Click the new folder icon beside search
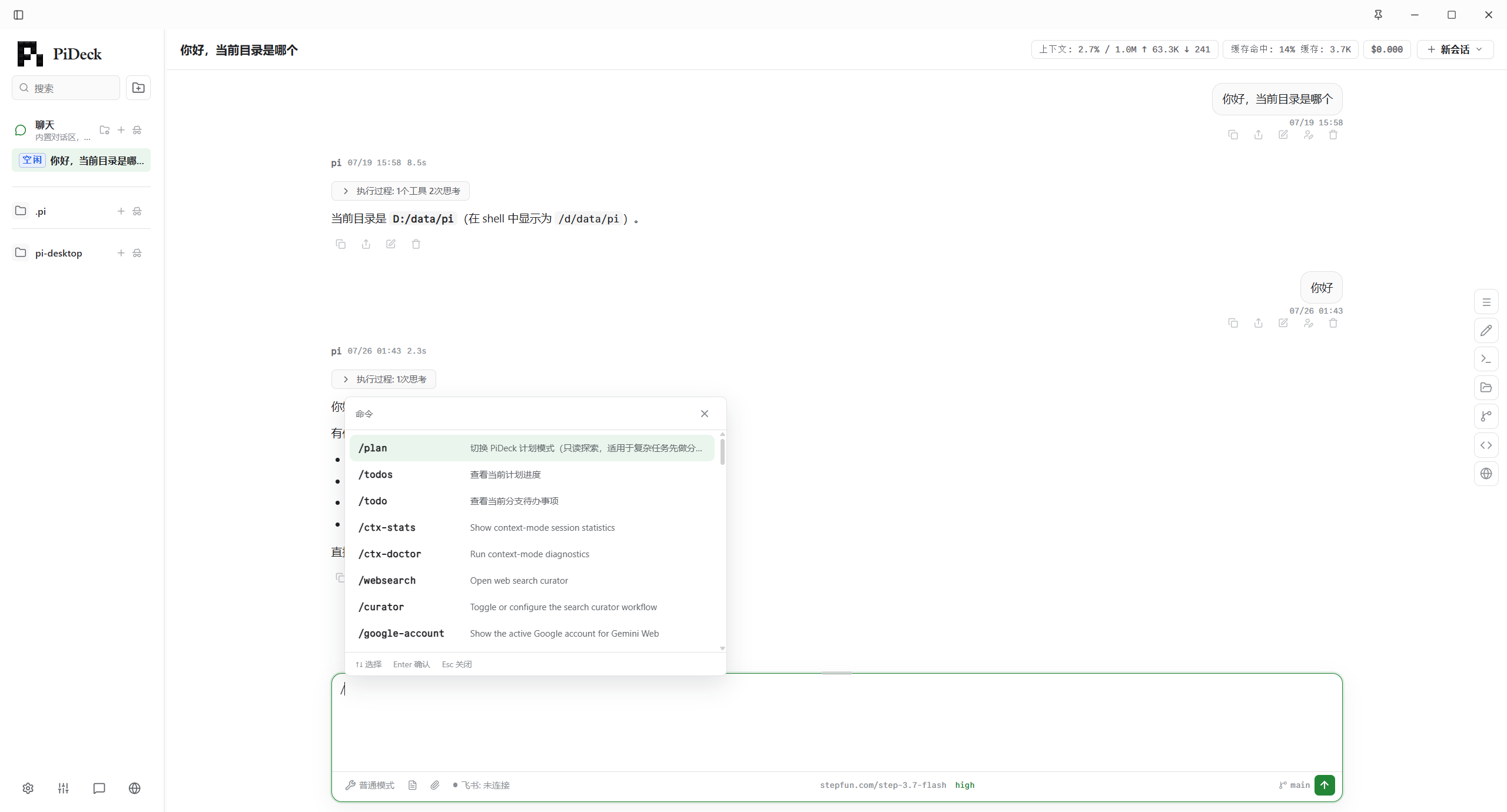Screen dimensions: 1507x812 tap(138, 88)
